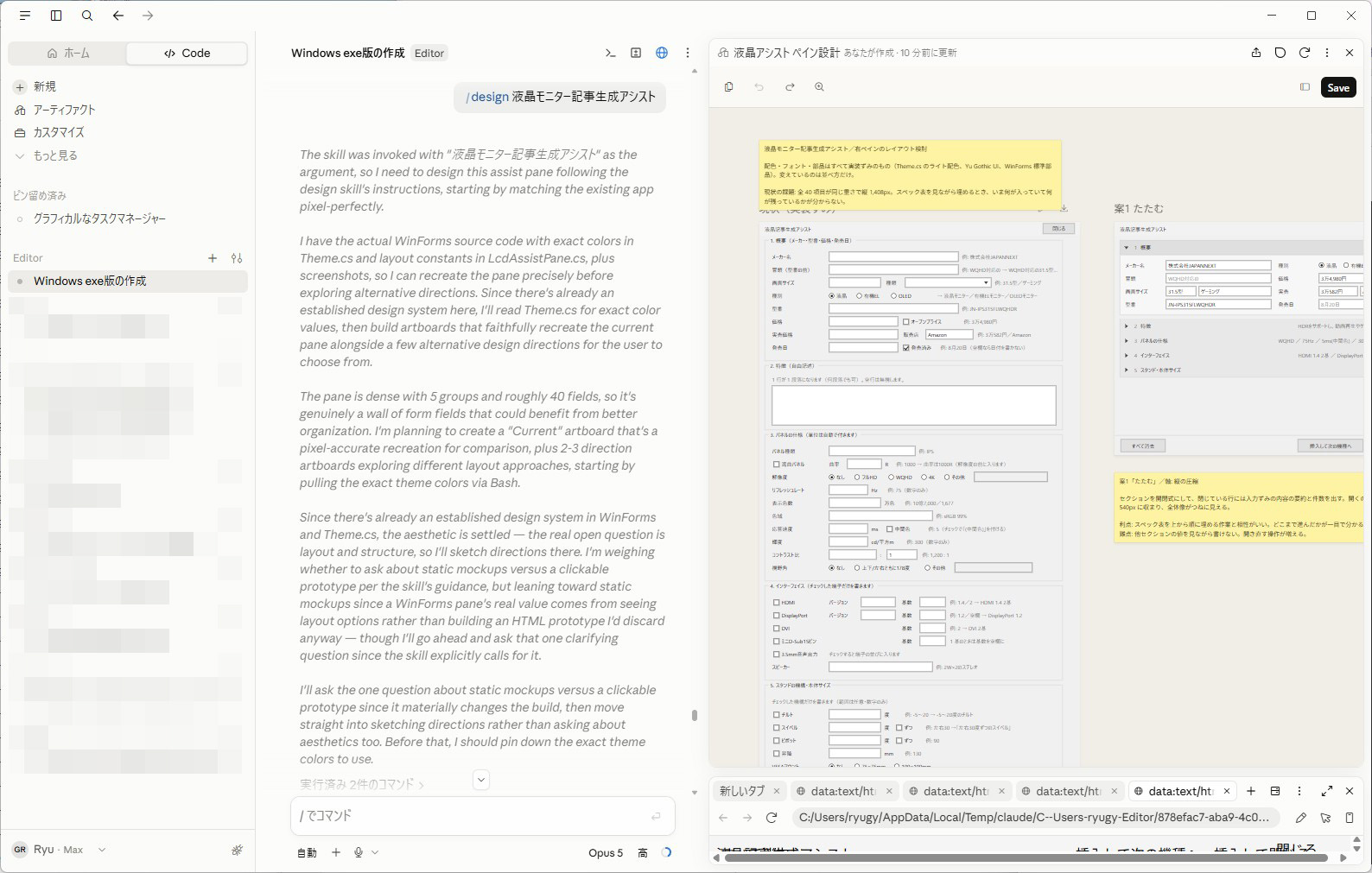Image resolution: width=1372 pixels, height=873 pixels.
Task: Switch to the Code tab
Action: click(187, 54)
